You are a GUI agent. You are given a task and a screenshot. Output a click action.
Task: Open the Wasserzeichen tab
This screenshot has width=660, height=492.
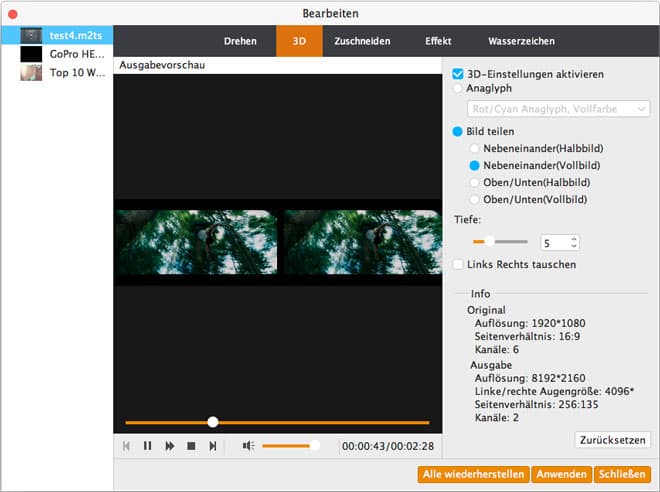coord(521,41)
